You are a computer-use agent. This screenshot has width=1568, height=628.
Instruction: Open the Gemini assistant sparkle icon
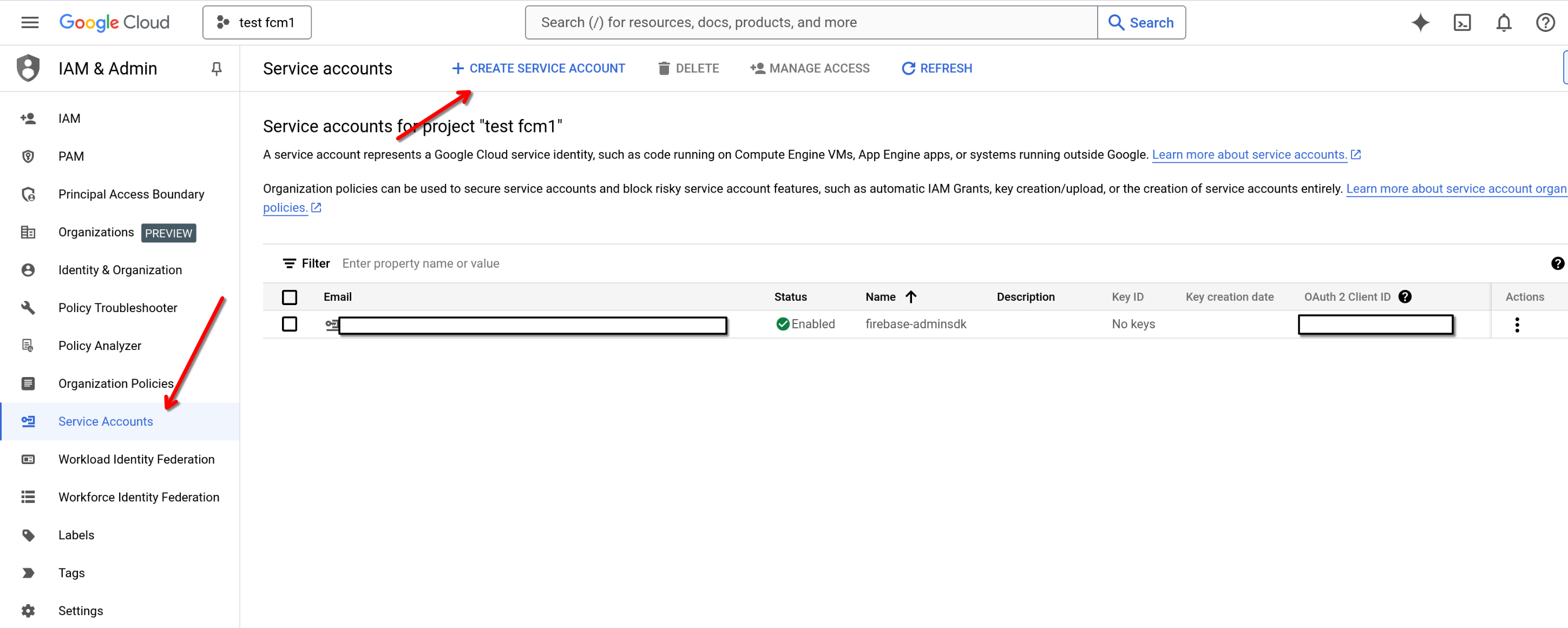coord(1420,22)
